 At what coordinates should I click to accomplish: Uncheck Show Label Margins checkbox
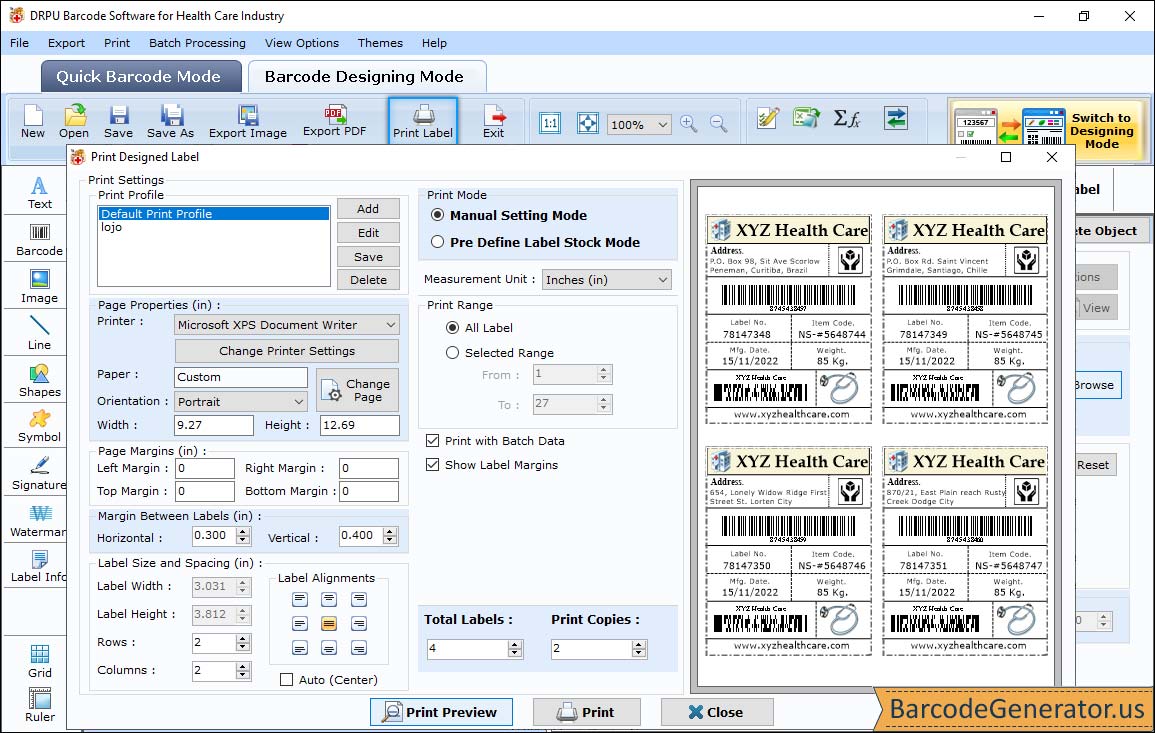tap(432, 465)
